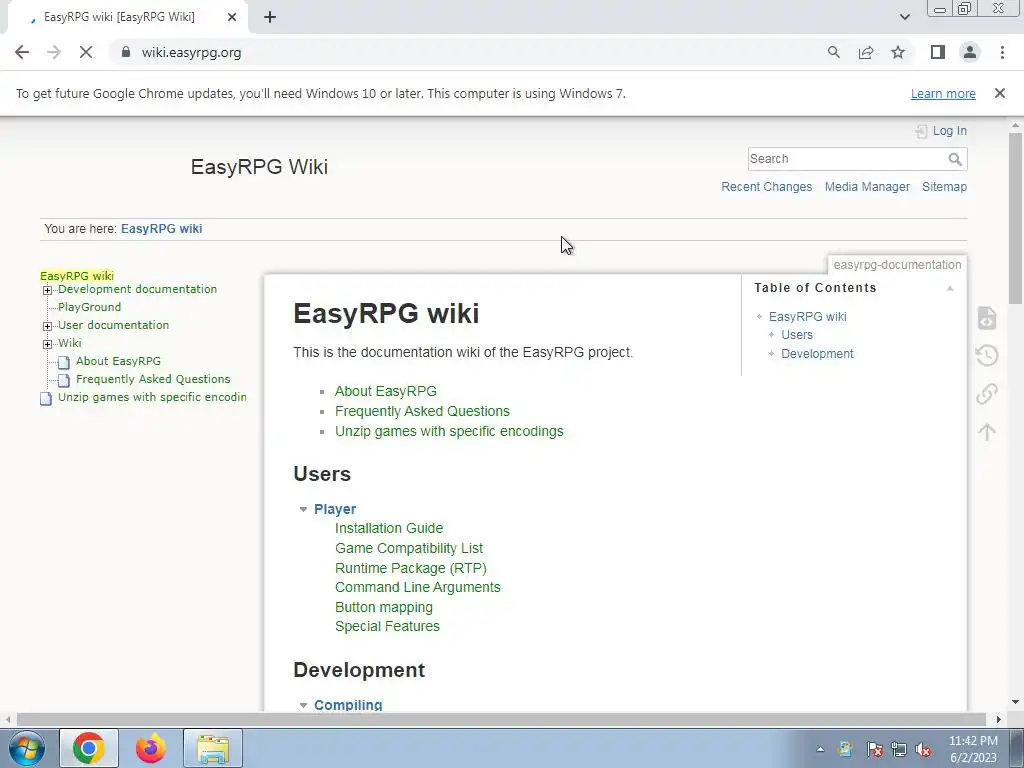1024x768 pixels.
Task: Collapse the Player section triangle
Action: tap(303, 509)
